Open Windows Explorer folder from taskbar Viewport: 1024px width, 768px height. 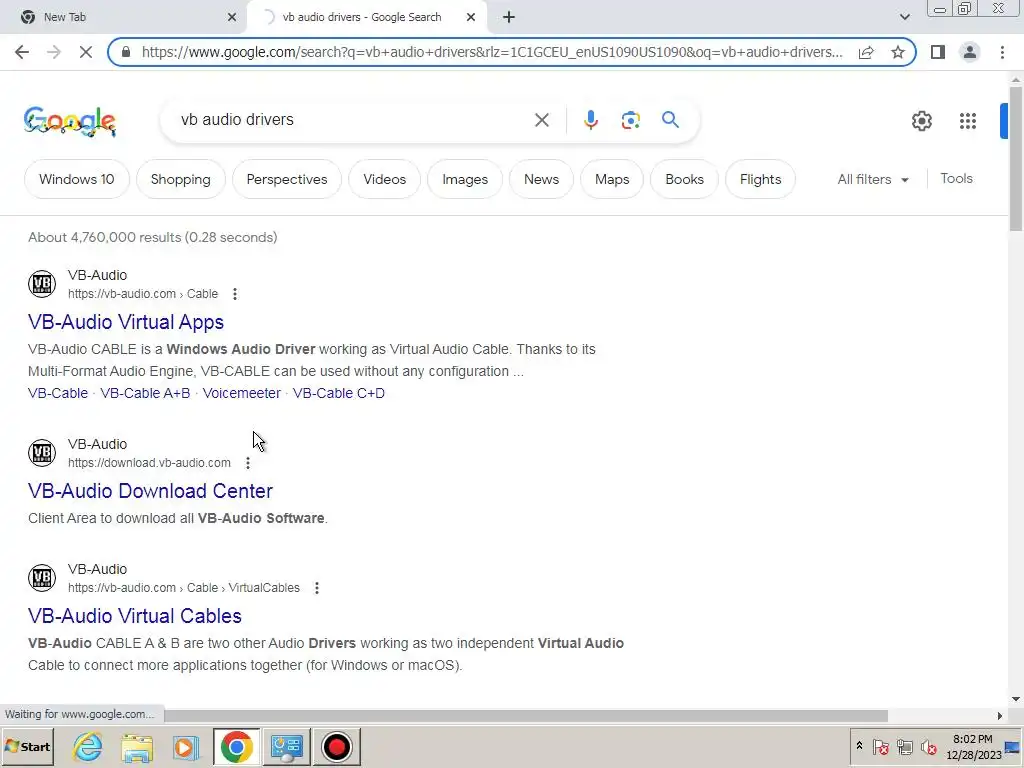[x=136, y=746]
